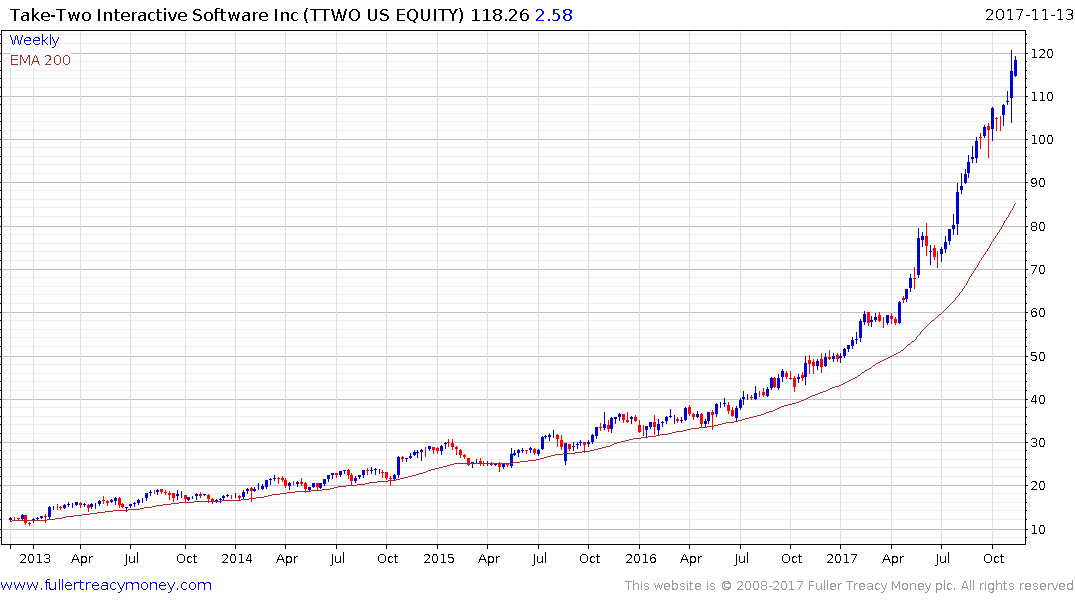The height and width of the screenshot is (600, 1075).
Task: Click the last price value 118.26
Action: (500, 14)
